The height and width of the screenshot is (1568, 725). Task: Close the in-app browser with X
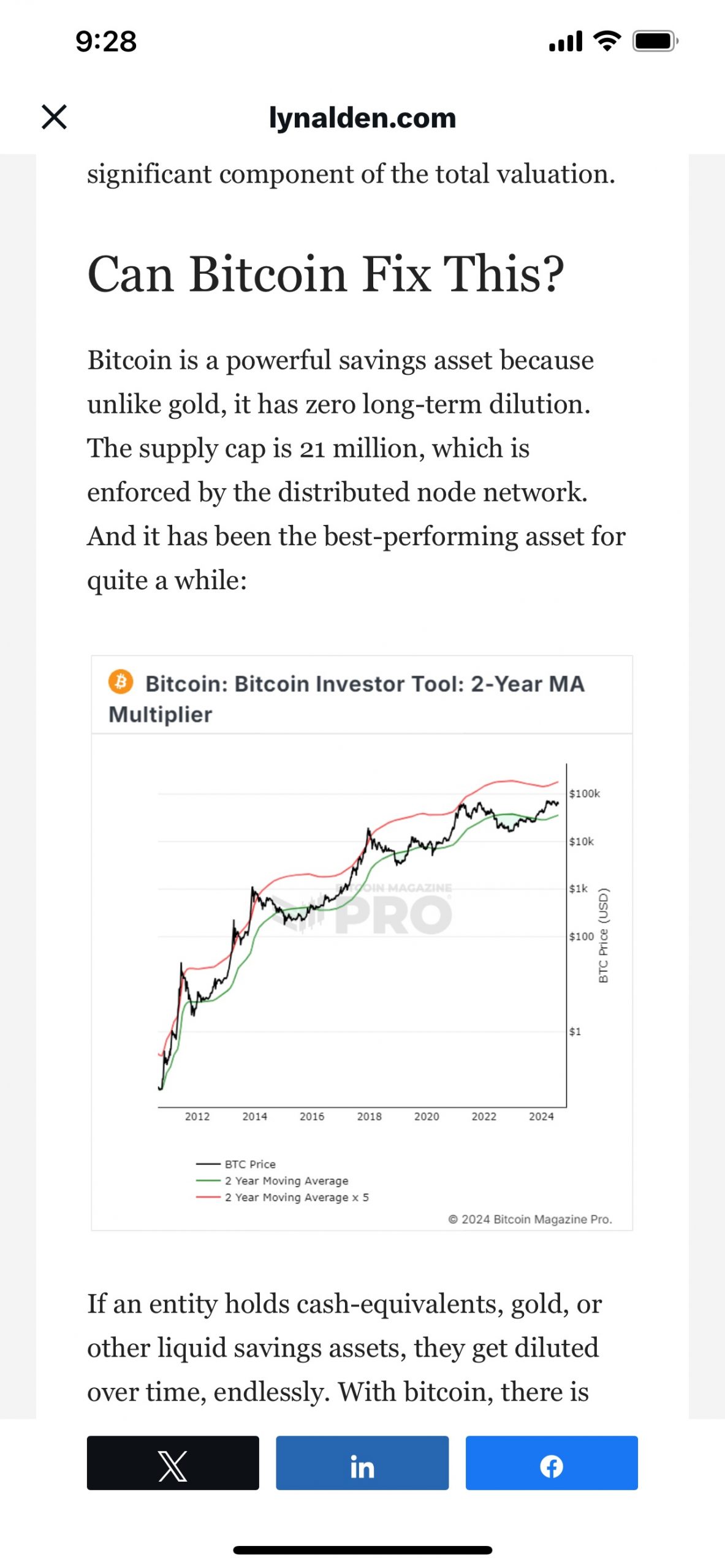pyautogui.click(x=54, y=116)
